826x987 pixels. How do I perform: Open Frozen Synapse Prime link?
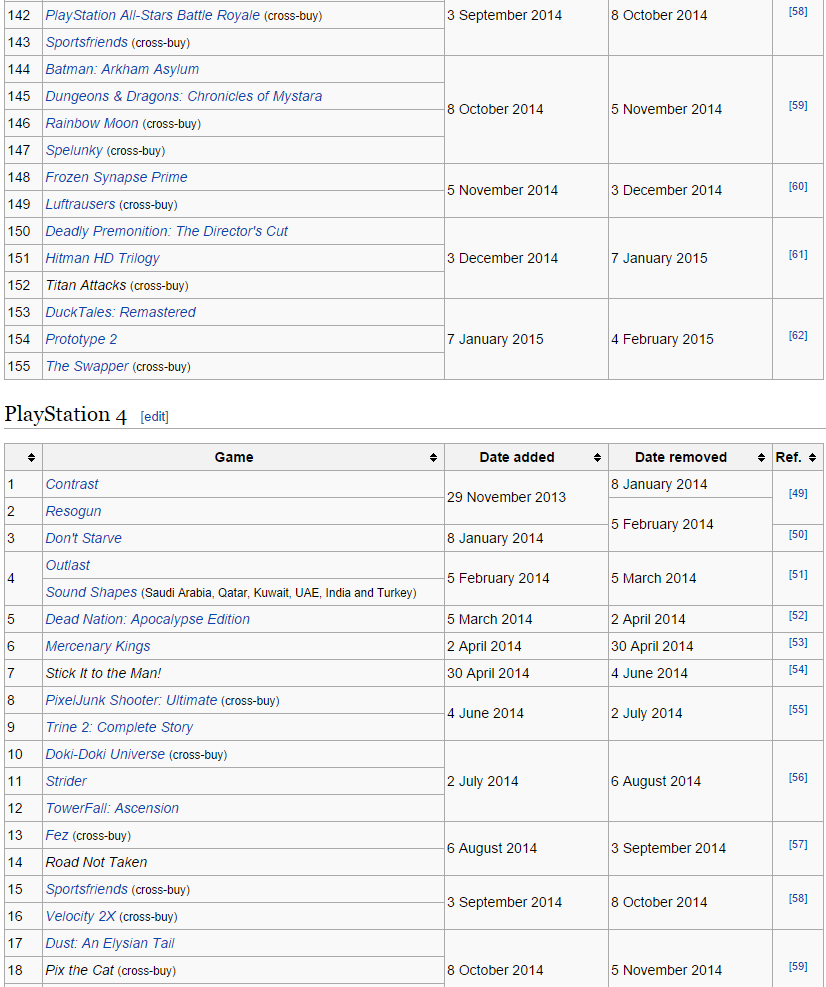116,178
